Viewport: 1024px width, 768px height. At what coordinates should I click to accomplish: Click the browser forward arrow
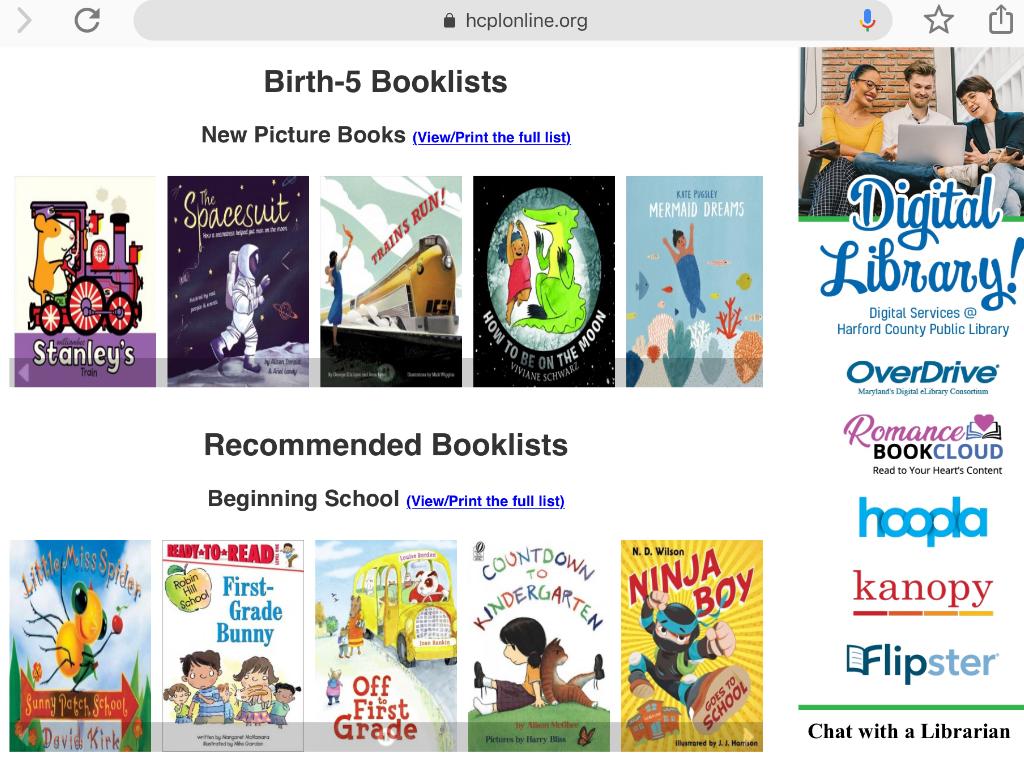click(x=24, y=20)
